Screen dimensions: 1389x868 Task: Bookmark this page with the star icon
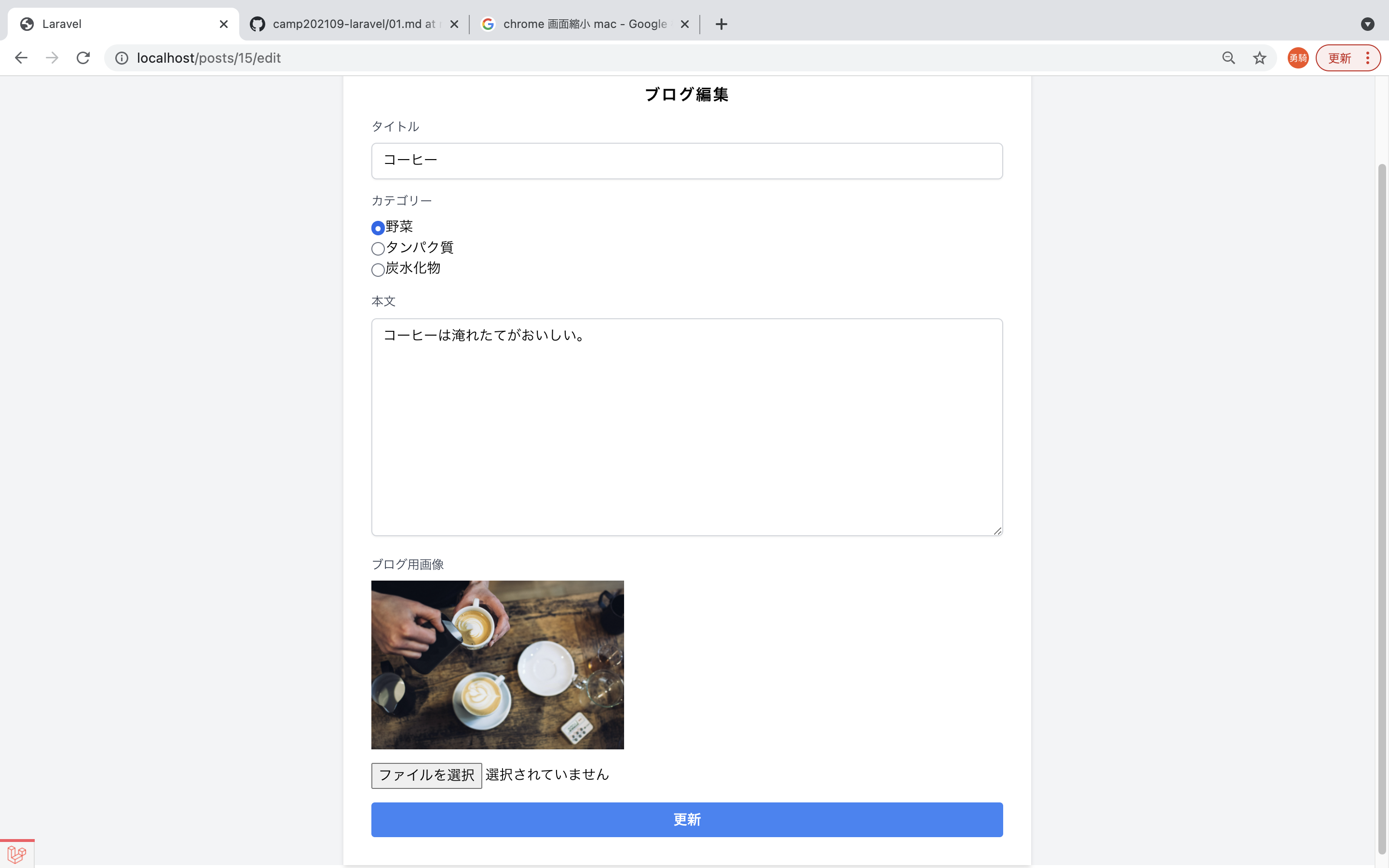coord(1259,58)
